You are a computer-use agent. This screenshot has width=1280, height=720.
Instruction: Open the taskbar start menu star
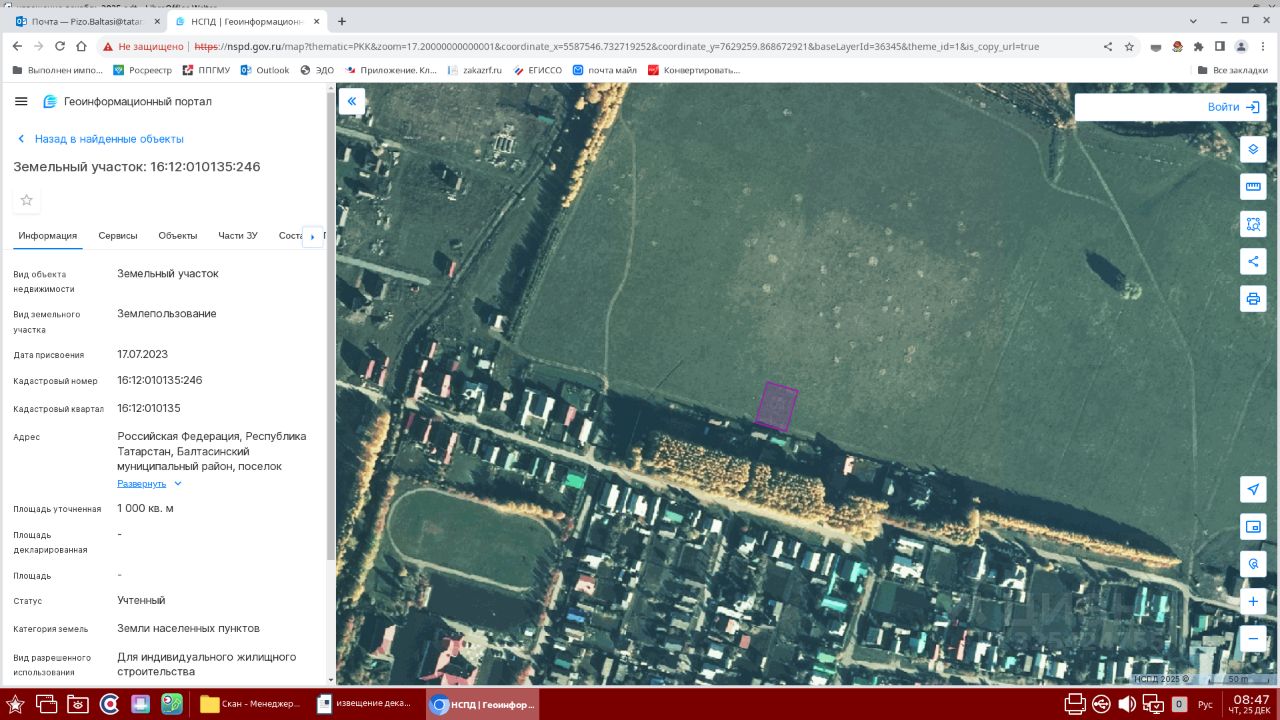point(15,704)
